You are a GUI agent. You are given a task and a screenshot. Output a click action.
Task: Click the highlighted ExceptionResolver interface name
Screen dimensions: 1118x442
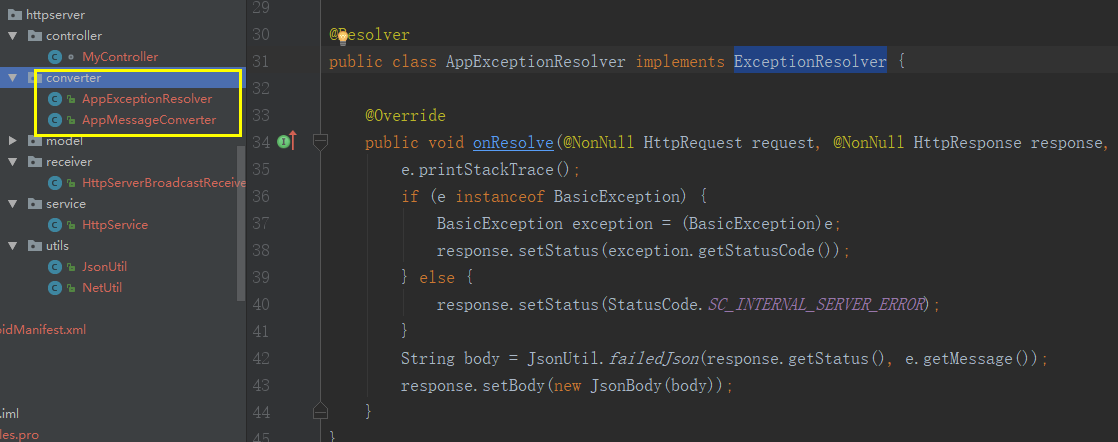click(x=811, y=61)
